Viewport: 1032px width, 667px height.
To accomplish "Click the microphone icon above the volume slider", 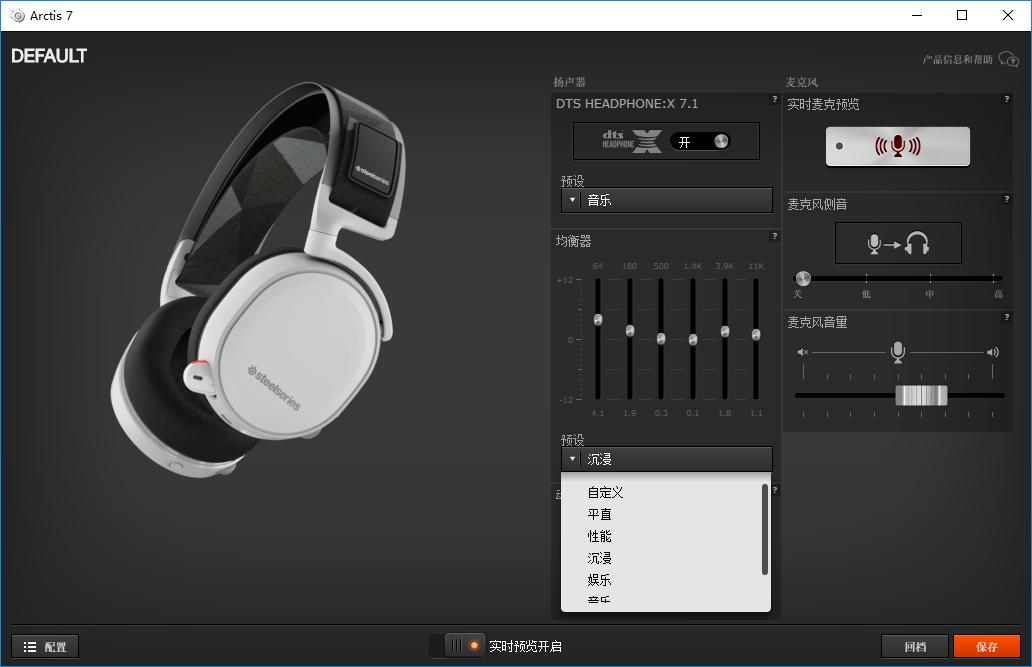I will click(897, 351).
